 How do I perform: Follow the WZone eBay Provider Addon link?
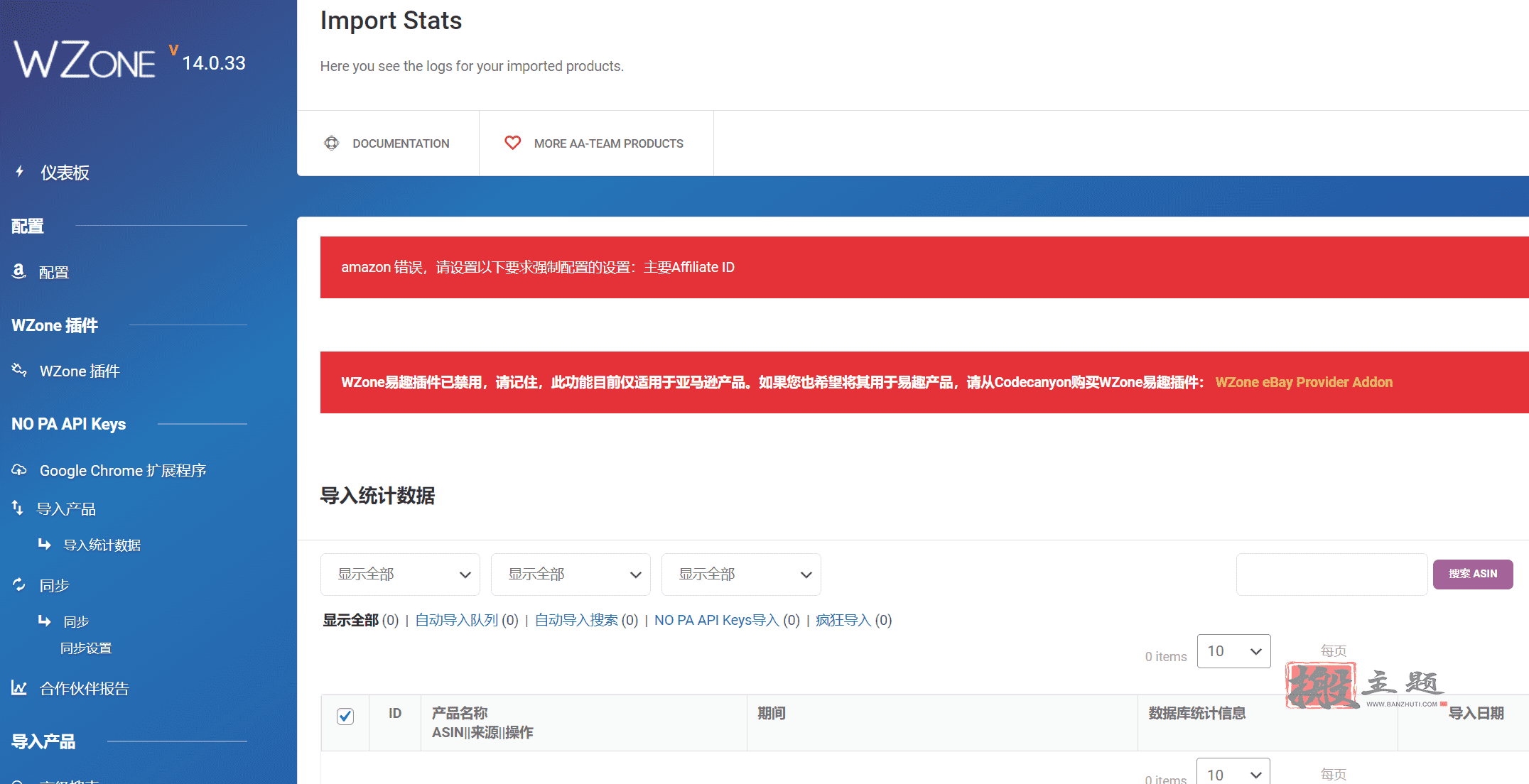click(x=1304, y=382)
